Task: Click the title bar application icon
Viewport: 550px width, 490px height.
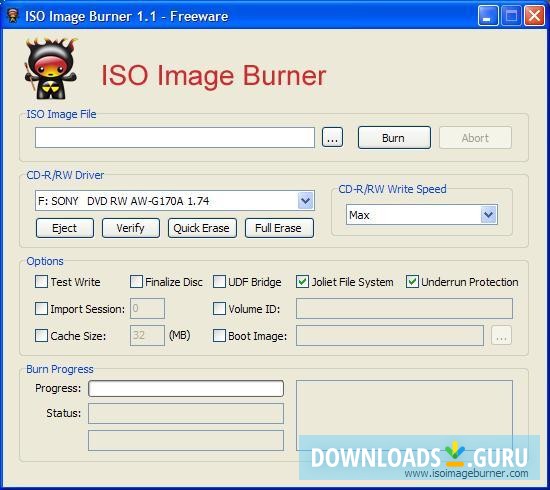Action: coord(13,16)
